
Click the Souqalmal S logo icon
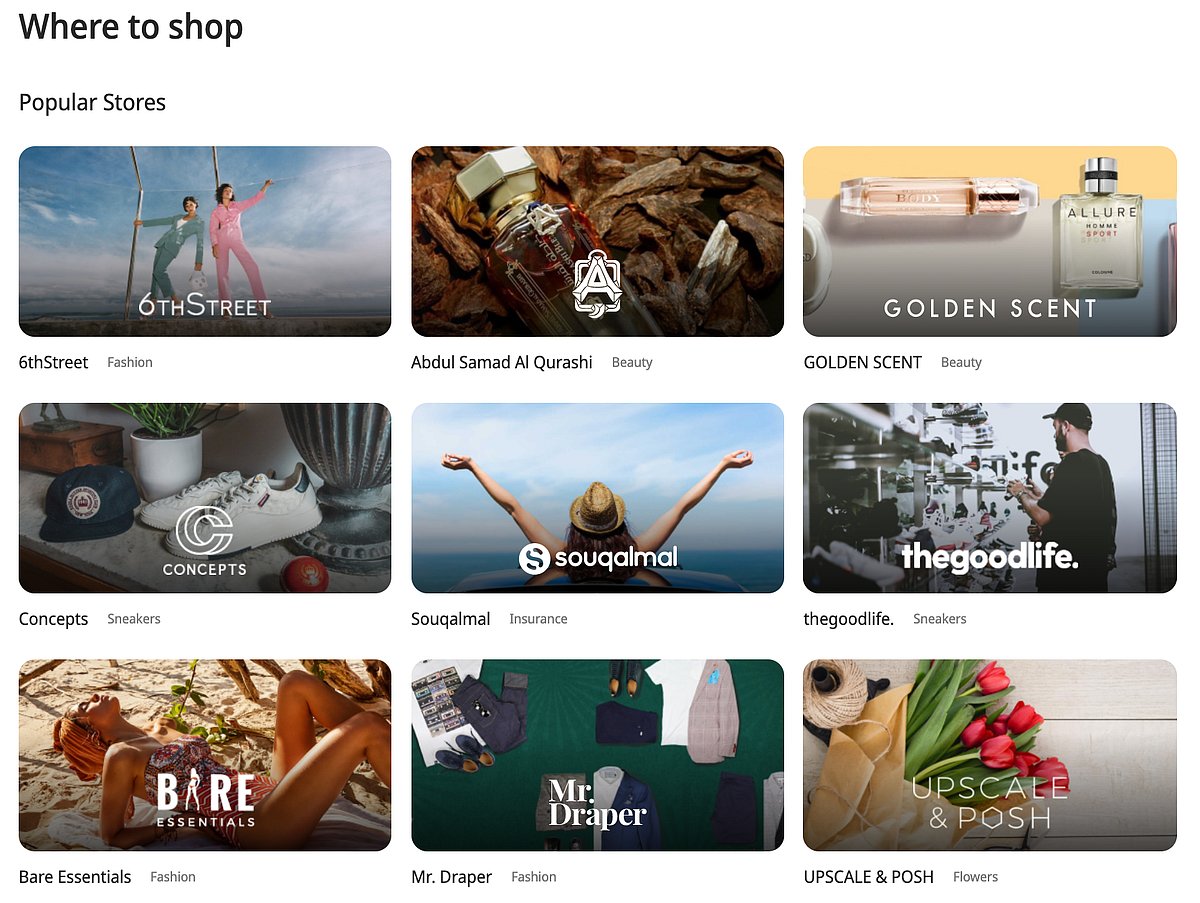(x=535, y=558)
